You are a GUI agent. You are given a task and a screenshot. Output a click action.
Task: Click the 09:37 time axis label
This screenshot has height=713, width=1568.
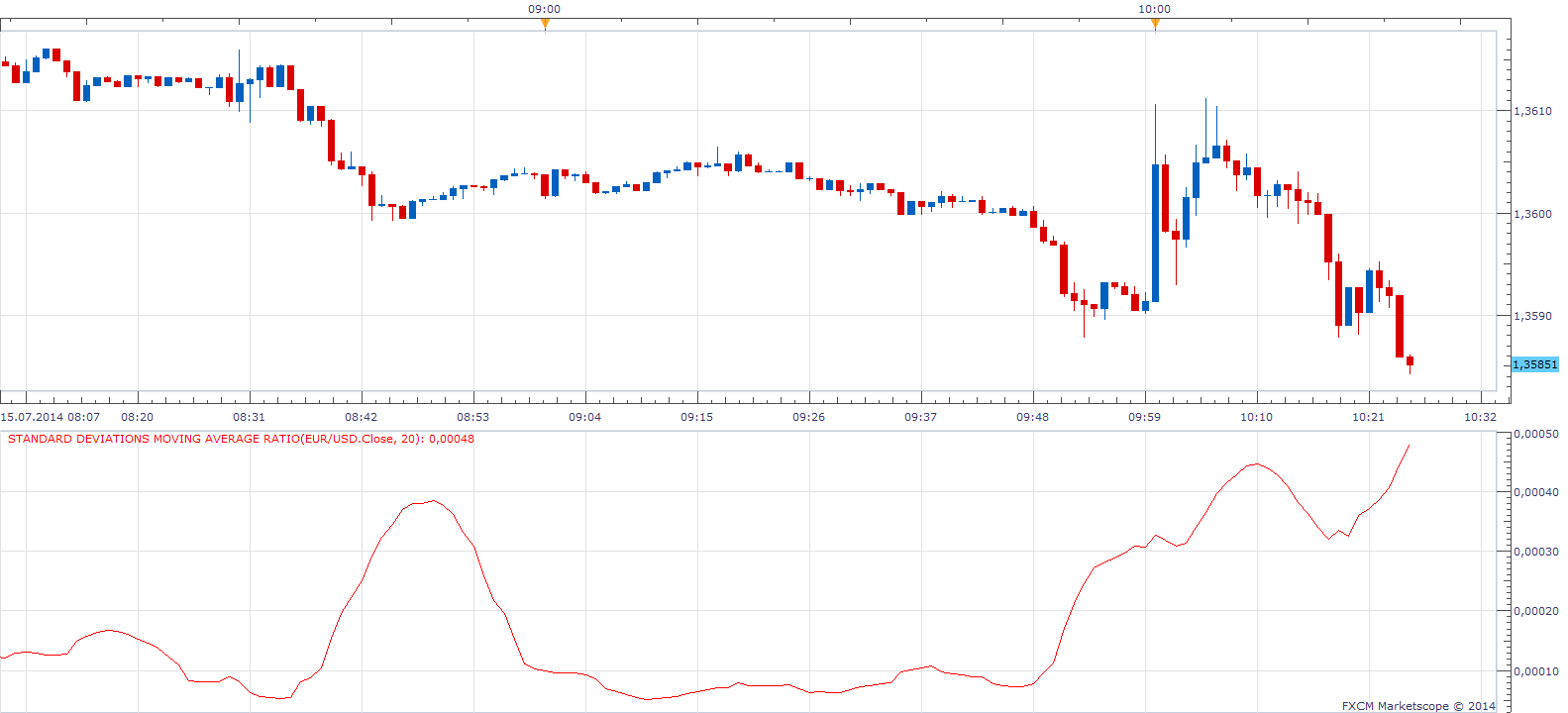point(921,417)
